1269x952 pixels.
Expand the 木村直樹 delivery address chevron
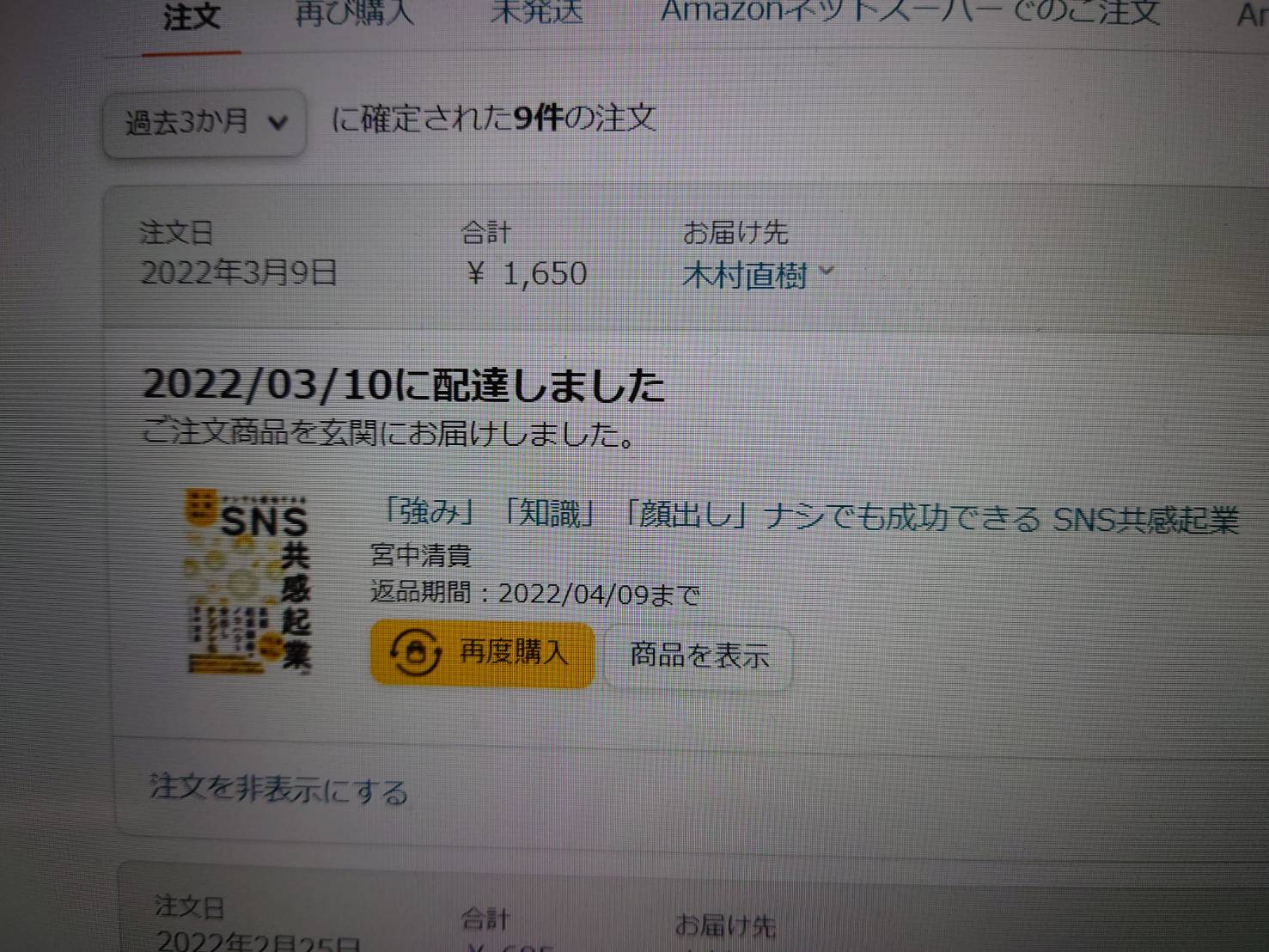(x=827, y=272)
